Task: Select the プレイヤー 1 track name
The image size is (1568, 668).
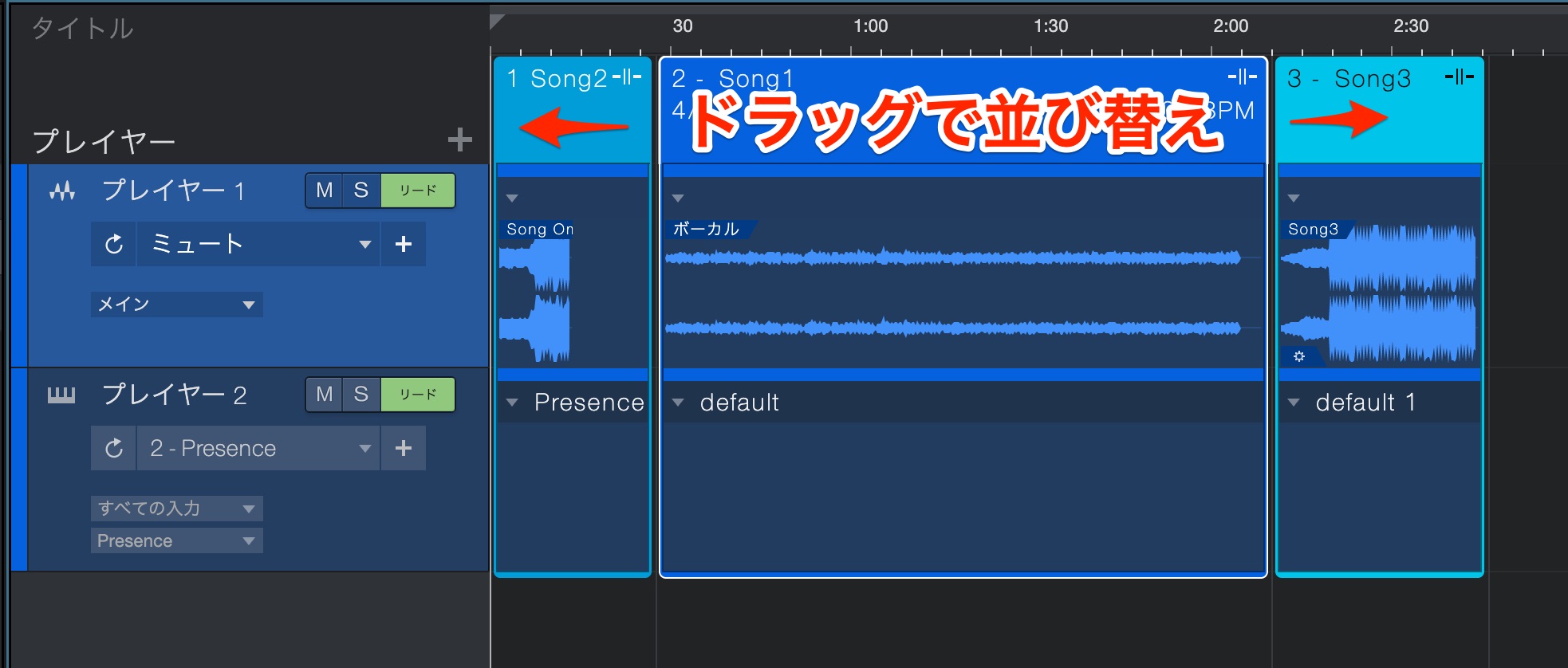Action: [x=173, y=191]
